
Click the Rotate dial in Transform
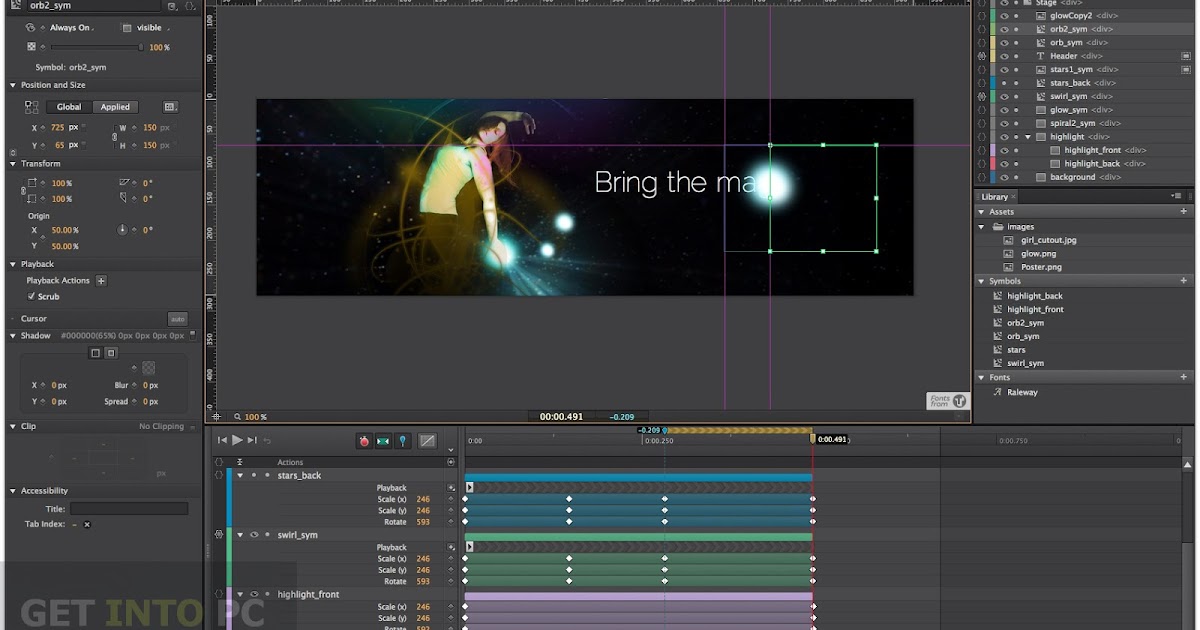tap(123, 230)
